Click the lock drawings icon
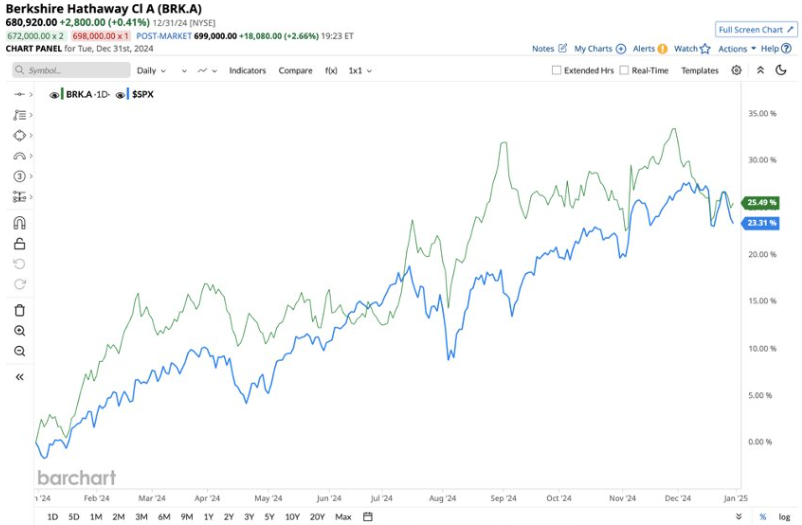This screenshot has width=802, height=525. click(x=19, y=244)
